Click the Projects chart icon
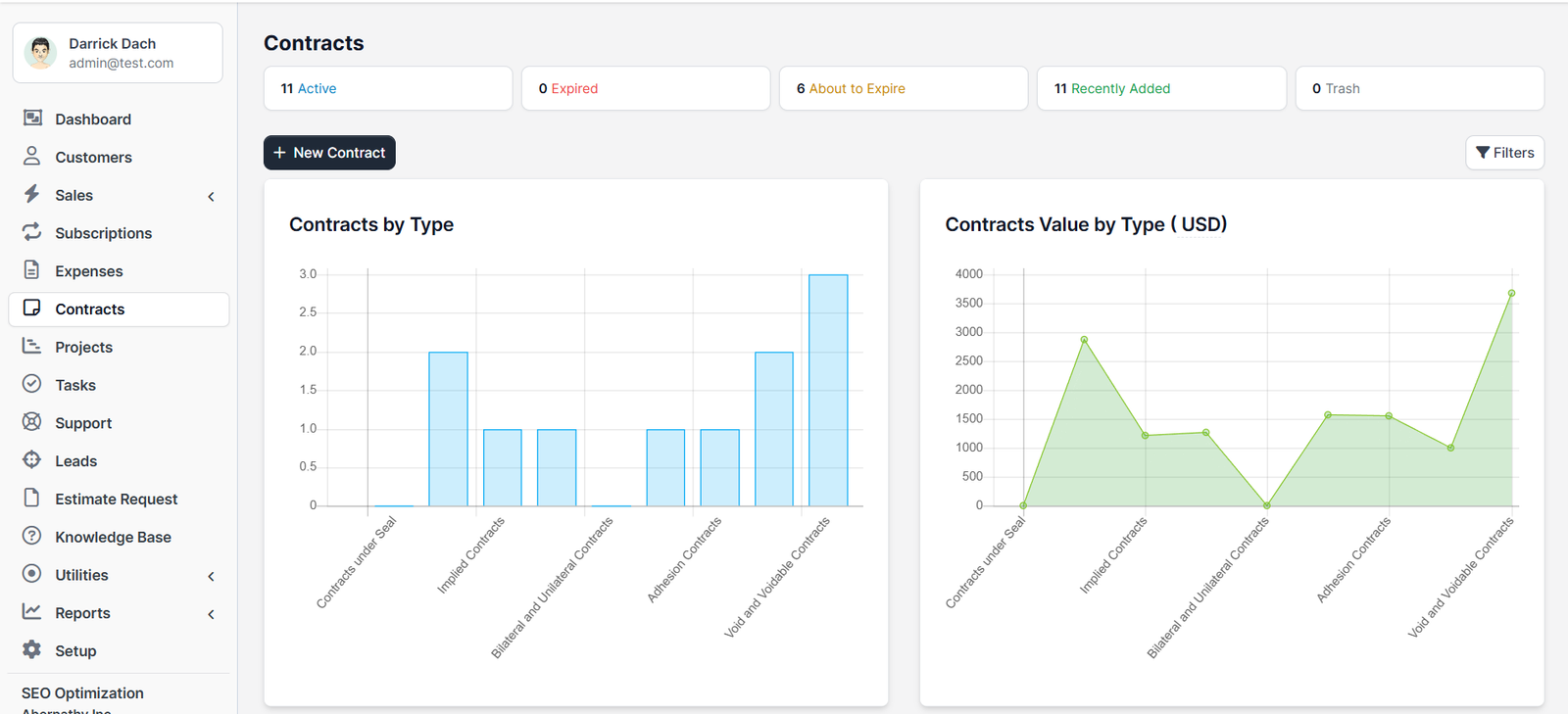This screenshot has height=714, width=1568. [32, 347]
